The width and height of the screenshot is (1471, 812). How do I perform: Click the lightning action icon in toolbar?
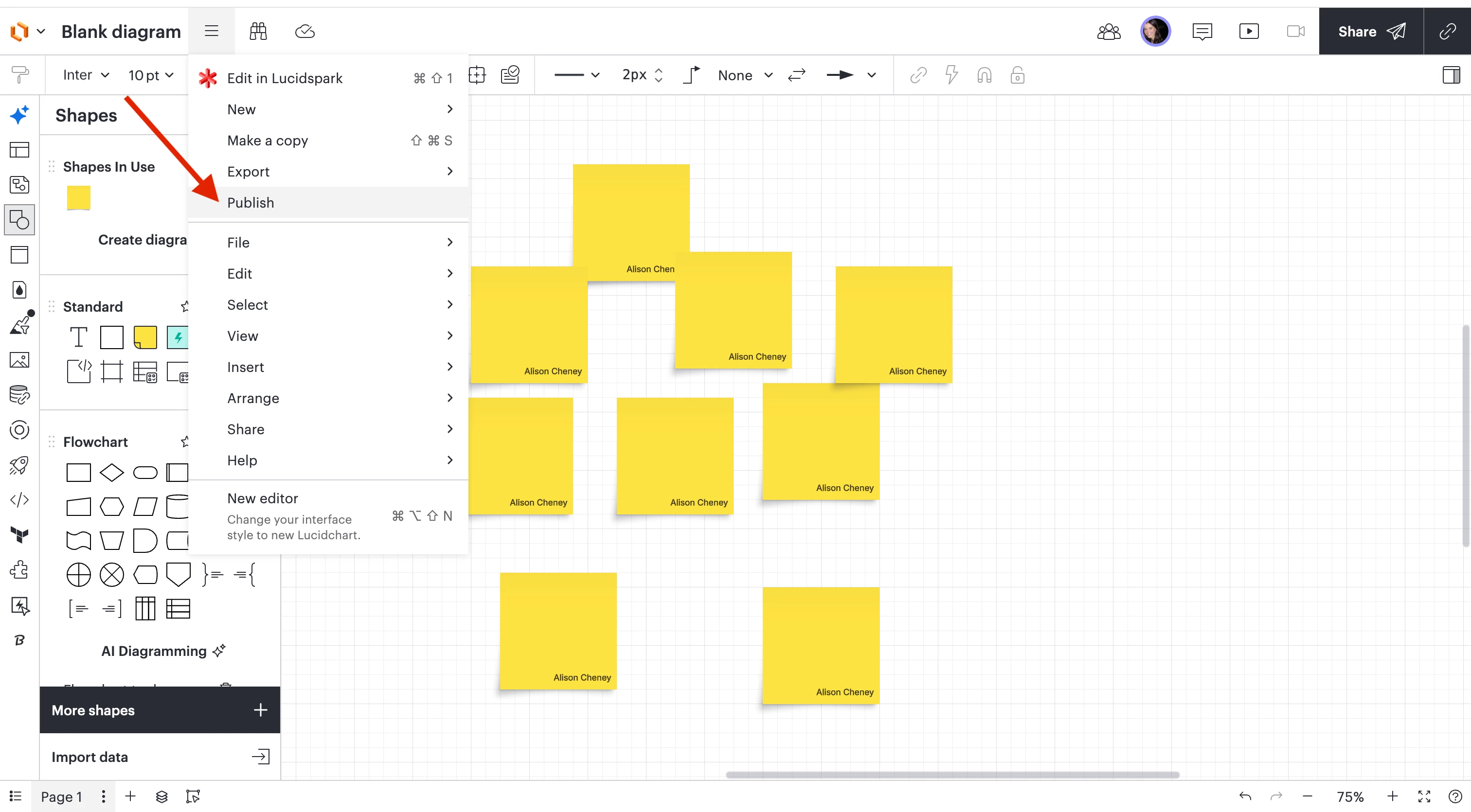tap(951, 75)
